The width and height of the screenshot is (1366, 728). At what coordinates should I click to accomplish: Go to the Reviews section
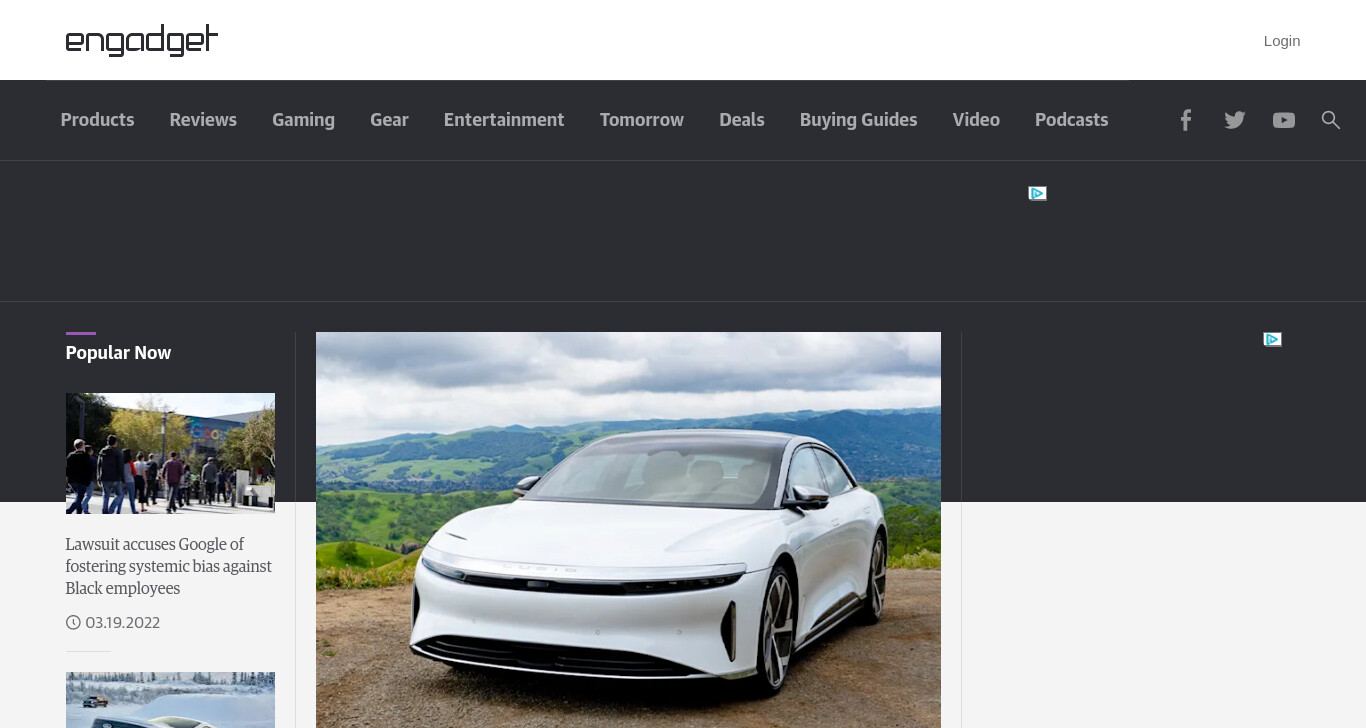[x=203, y=120]
